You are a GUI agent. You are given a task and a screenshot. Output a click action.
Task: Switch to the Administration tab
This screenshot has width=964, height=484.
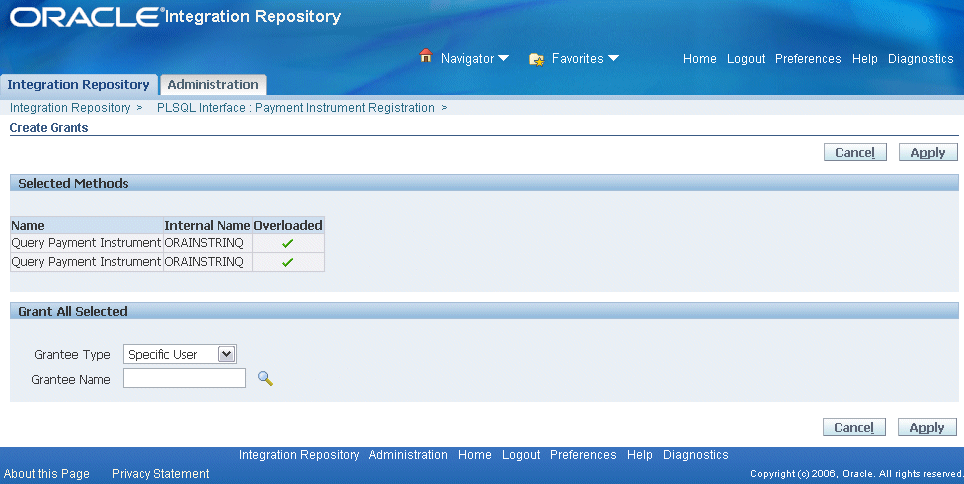pos(213,85)
